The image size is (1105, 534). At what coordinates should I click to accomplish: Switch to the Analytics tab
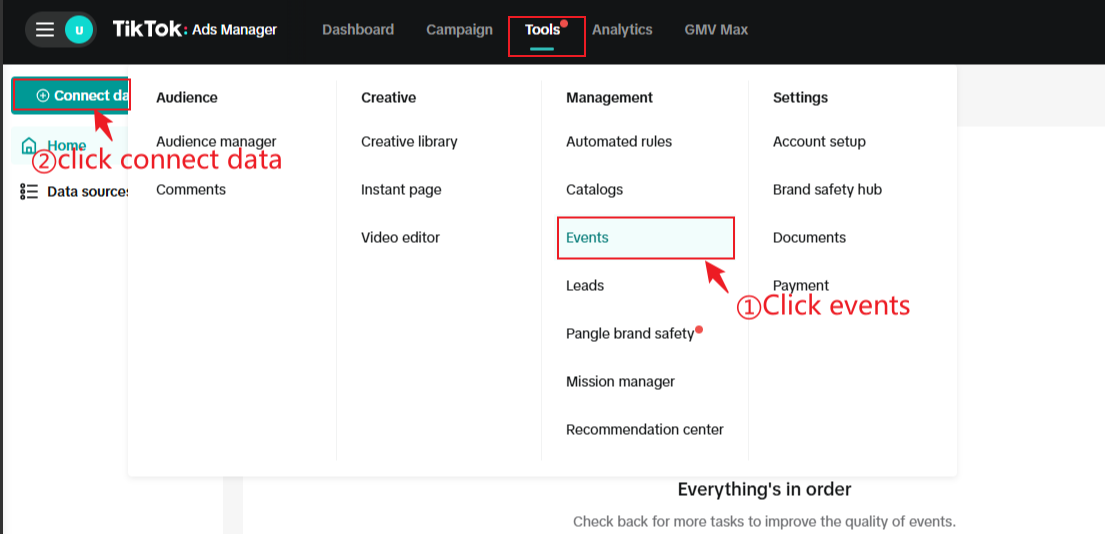(622, 30)
